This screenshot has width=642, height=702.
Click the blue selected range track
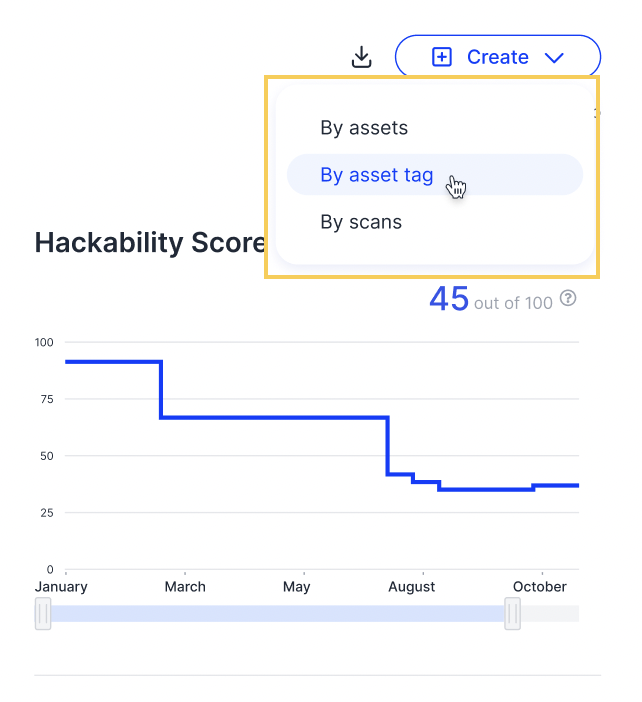tap(278, 613)
